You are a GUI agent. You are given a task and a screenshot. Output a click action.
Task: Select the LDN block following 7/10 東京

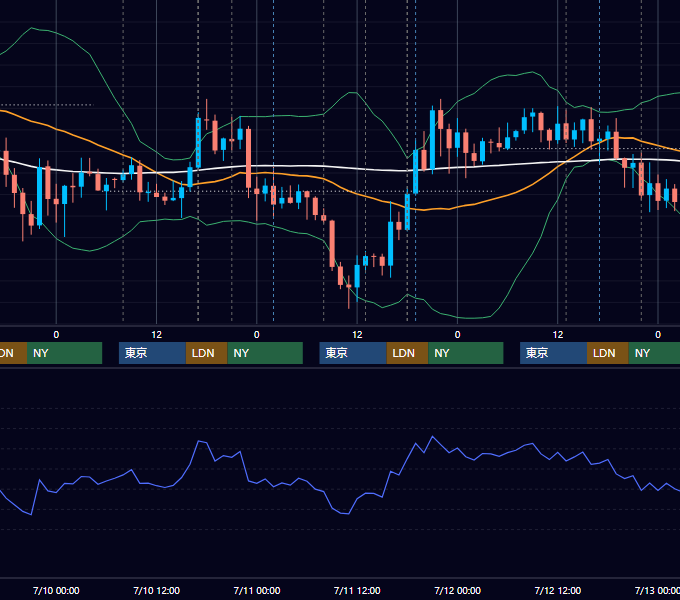tap(206, 353)
